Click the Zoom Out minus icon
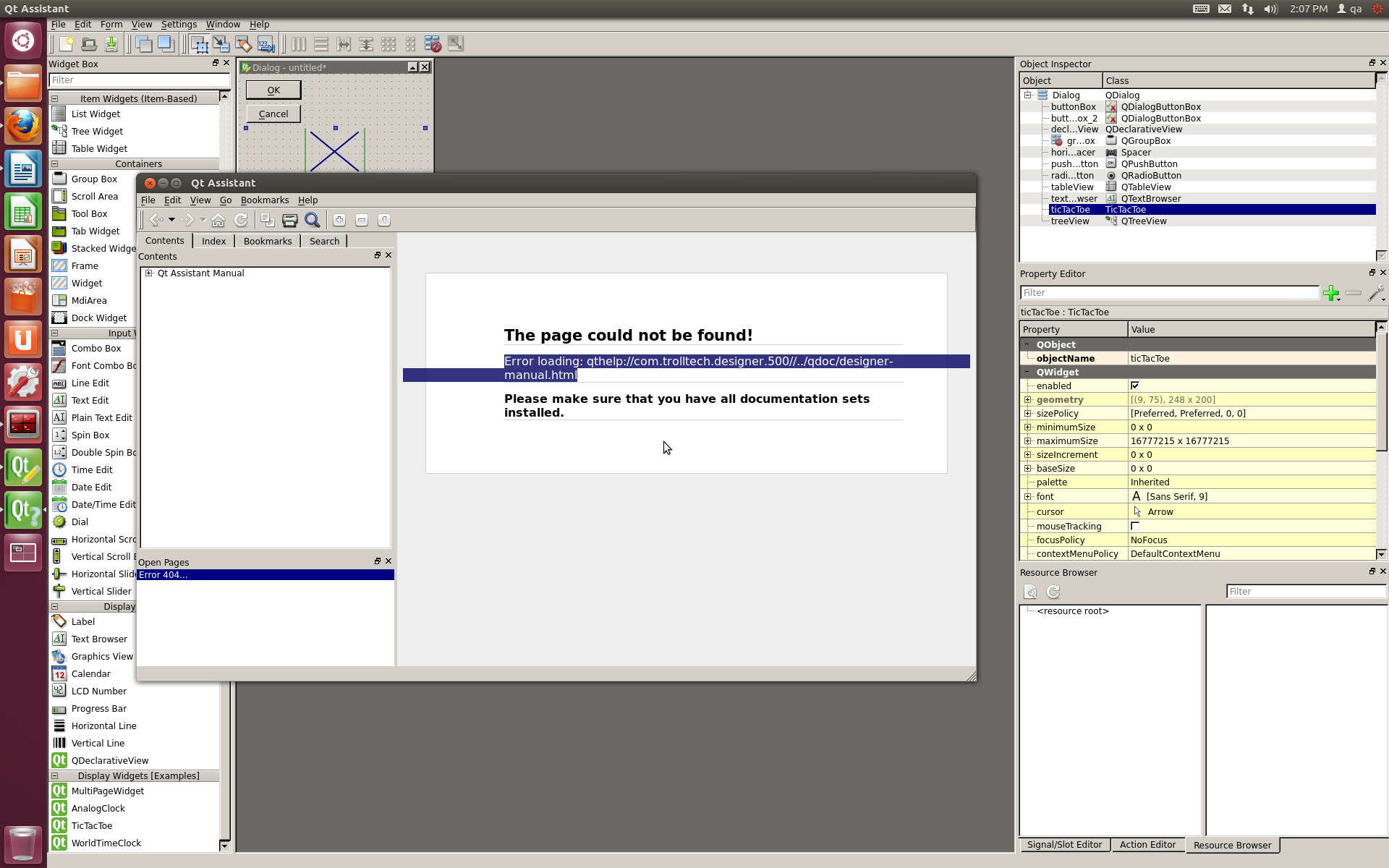The width and height of the screenshot is (1389, 868). (362, 220)
